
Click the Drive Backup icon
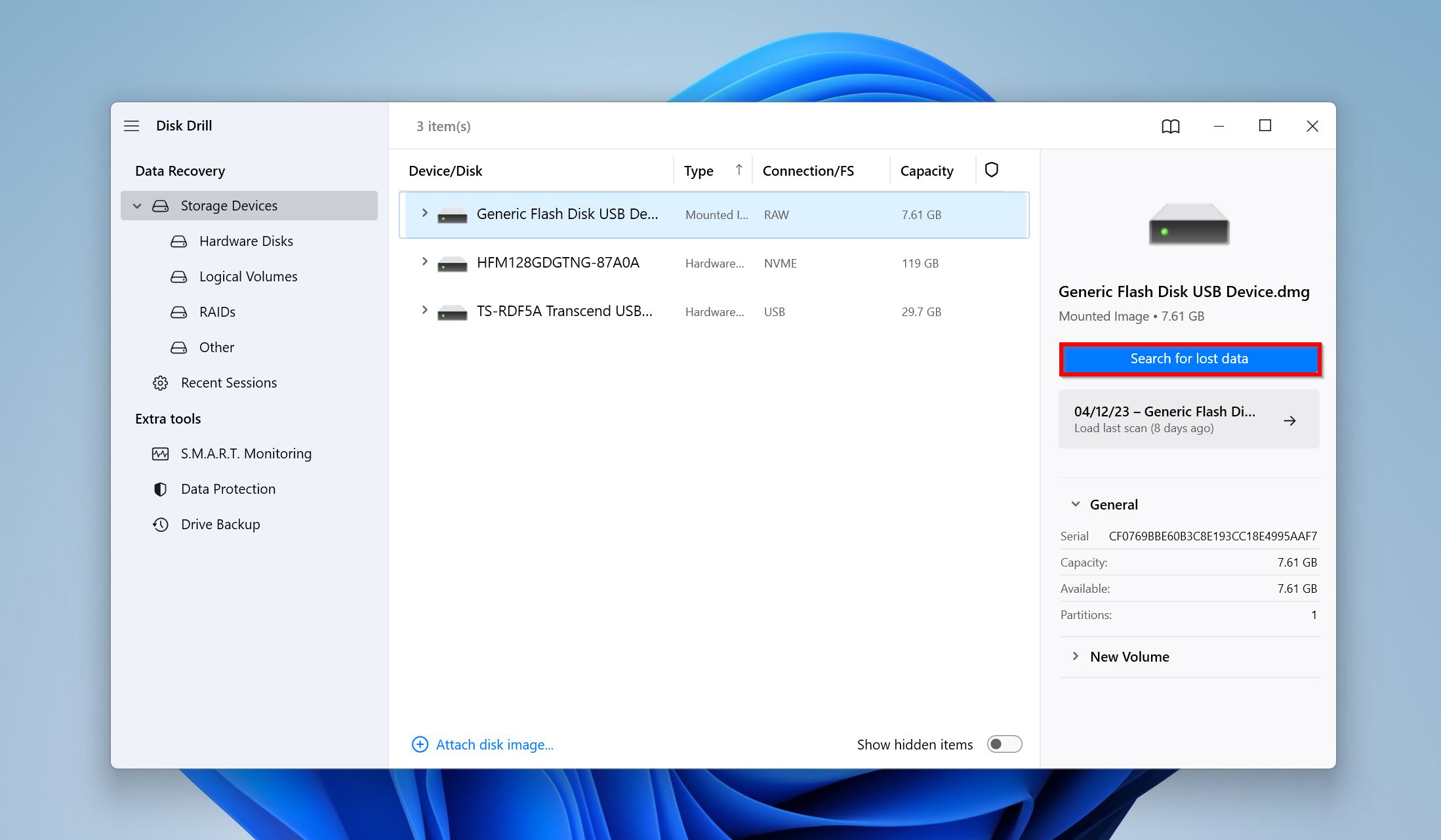coord(159,524)
